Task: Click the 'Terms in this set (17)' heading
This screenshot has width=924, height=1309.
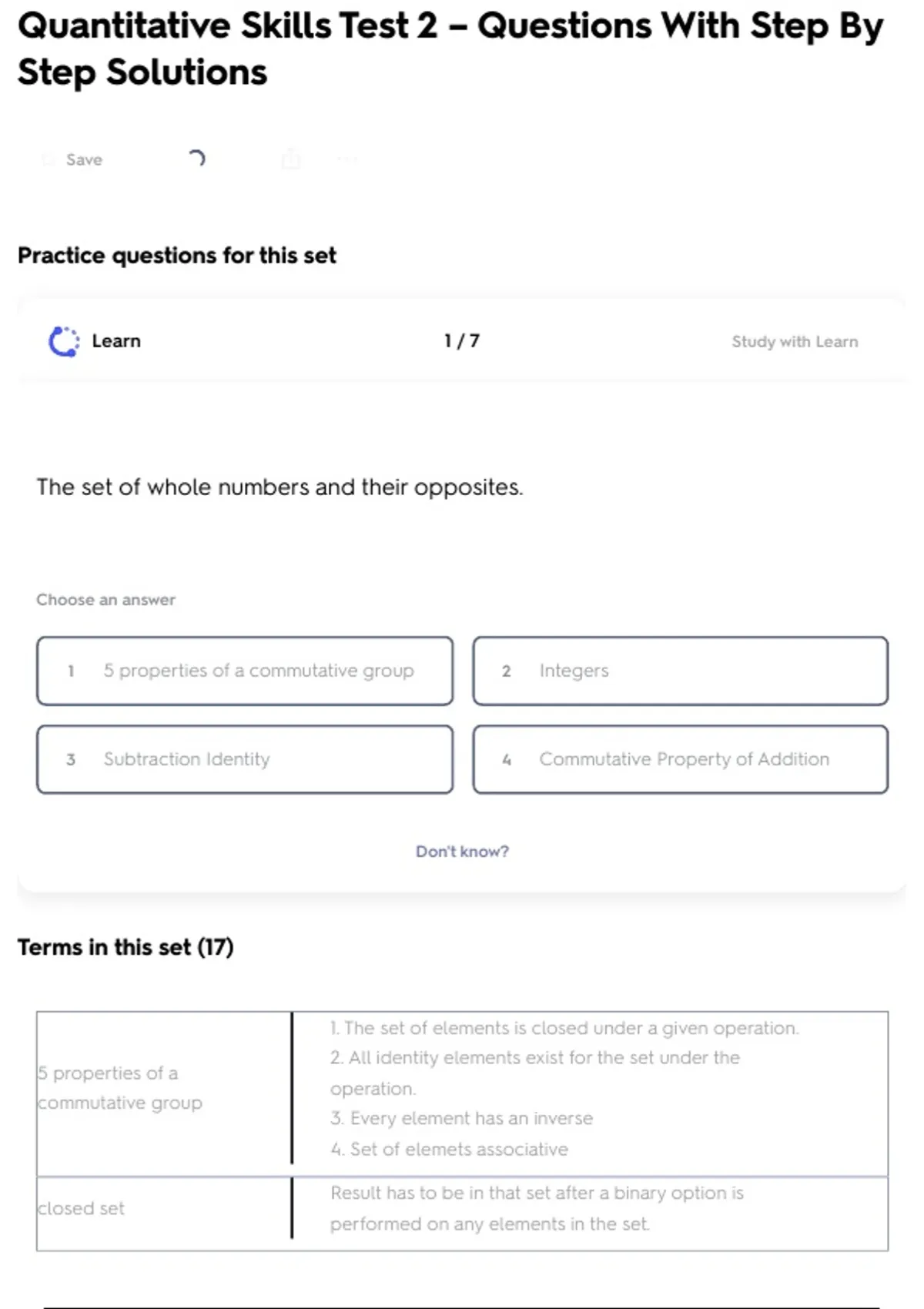Action: pyautogui.click(x=126, y=947)
